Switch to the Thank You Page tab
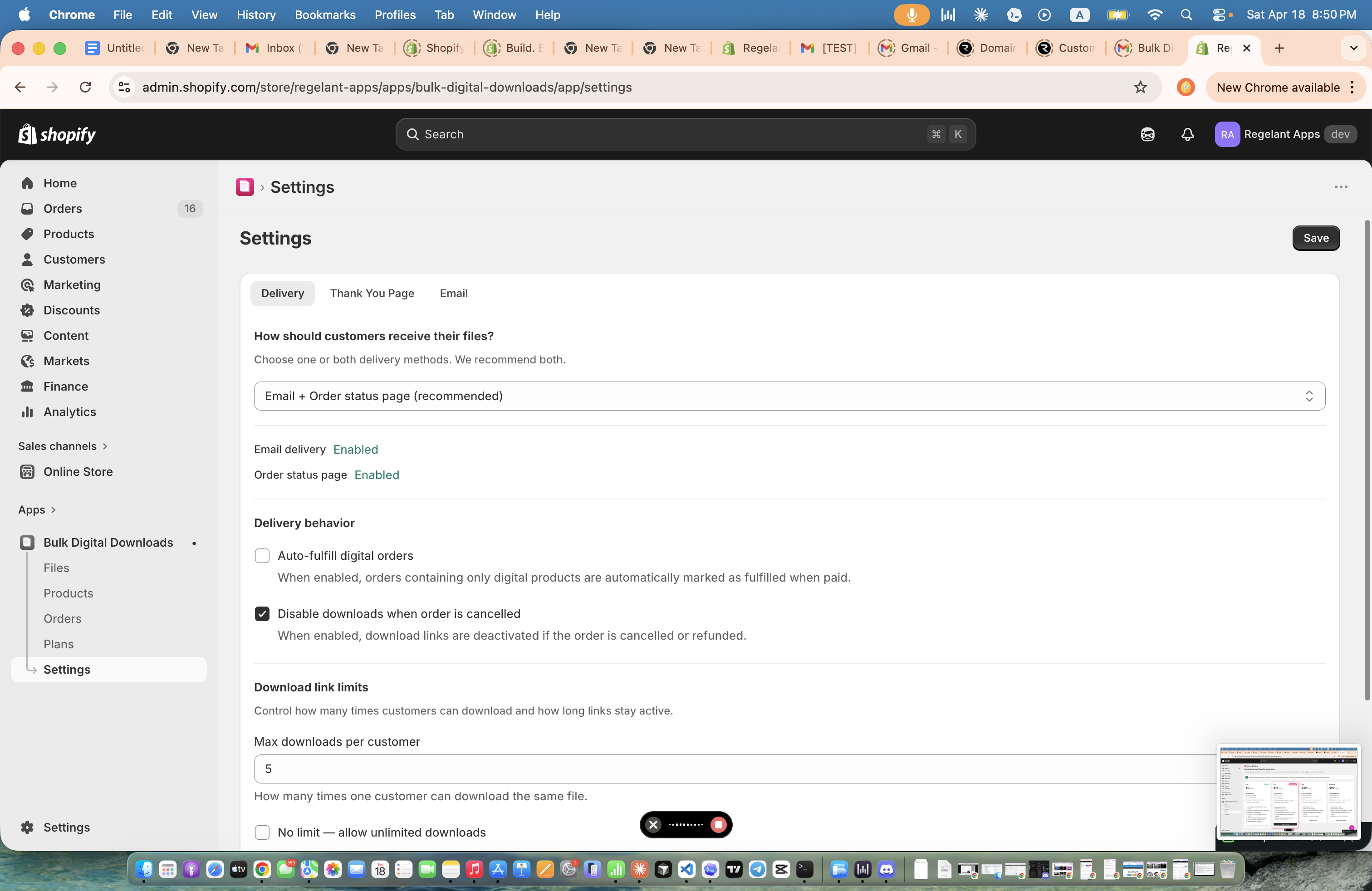Viewport: 1372px width, 891px height. click(372, 293)
